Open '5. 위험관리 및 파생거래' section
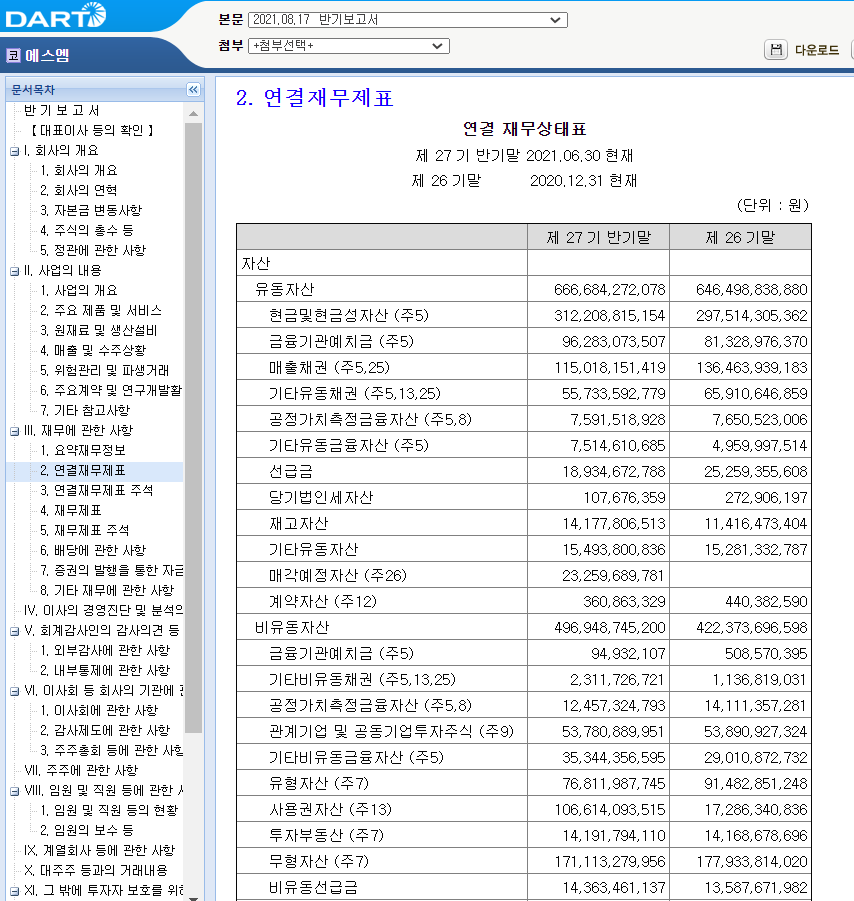This screenshot has width=854, height=901. (x=105, y=371)
